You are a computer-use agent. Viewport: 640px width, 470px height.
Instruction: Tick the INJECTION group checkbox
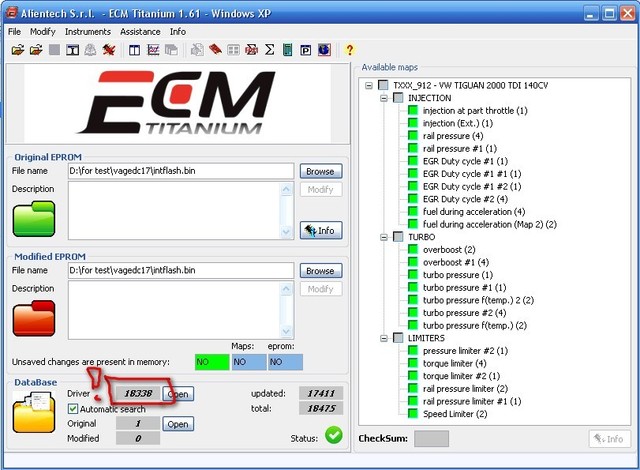(398, 98)
